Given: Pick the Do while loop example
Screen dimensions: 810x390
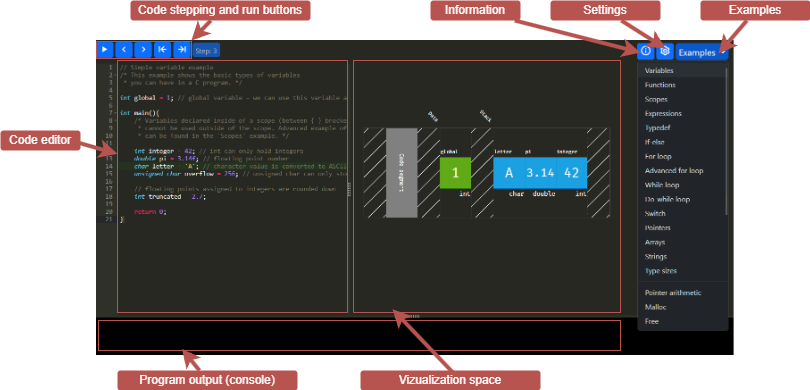Looking at the screenshot, I should pos(682,199).
